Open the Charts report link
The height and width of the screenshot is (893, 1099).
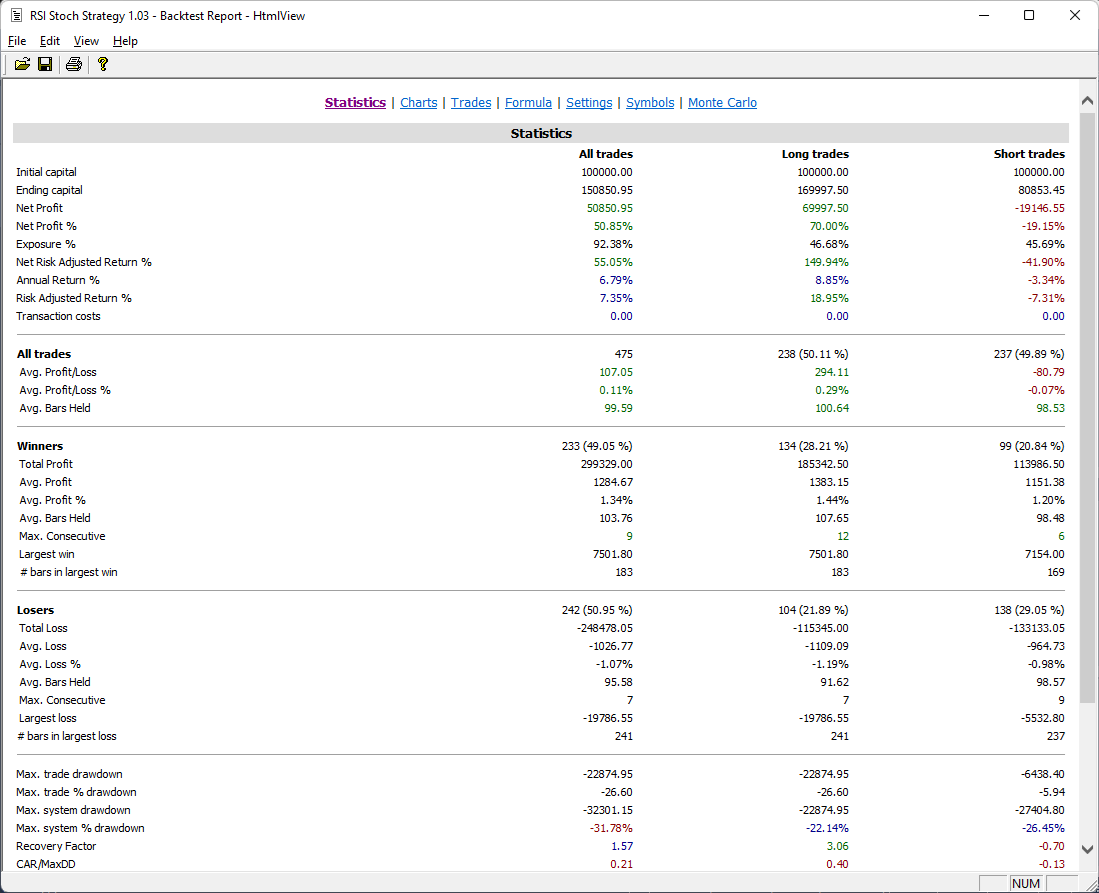418,102
